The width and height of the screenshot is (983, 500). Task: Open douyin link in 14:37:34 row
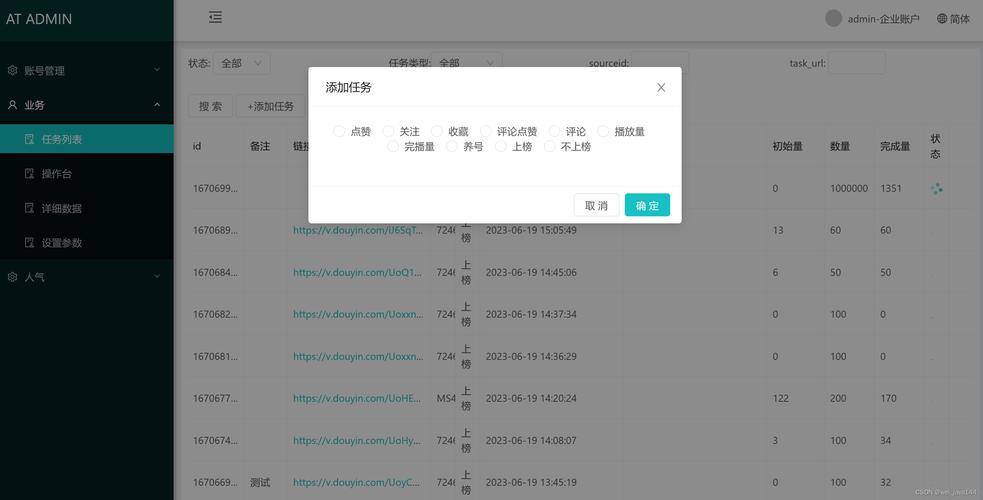point(358,315)
